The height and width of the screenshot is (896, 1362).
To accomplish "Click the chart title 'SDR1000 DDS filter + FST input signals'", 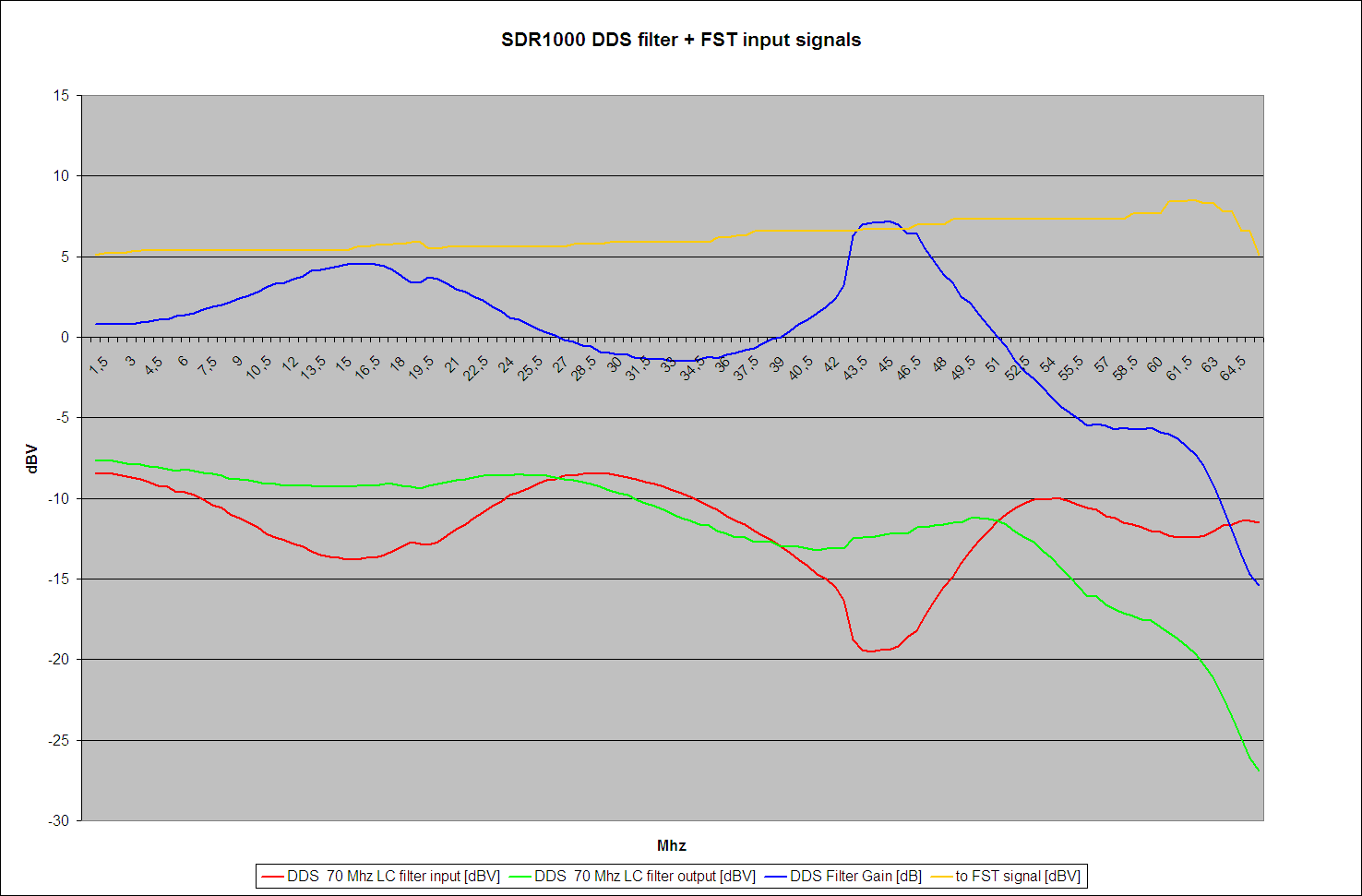I will click(681, 40).
